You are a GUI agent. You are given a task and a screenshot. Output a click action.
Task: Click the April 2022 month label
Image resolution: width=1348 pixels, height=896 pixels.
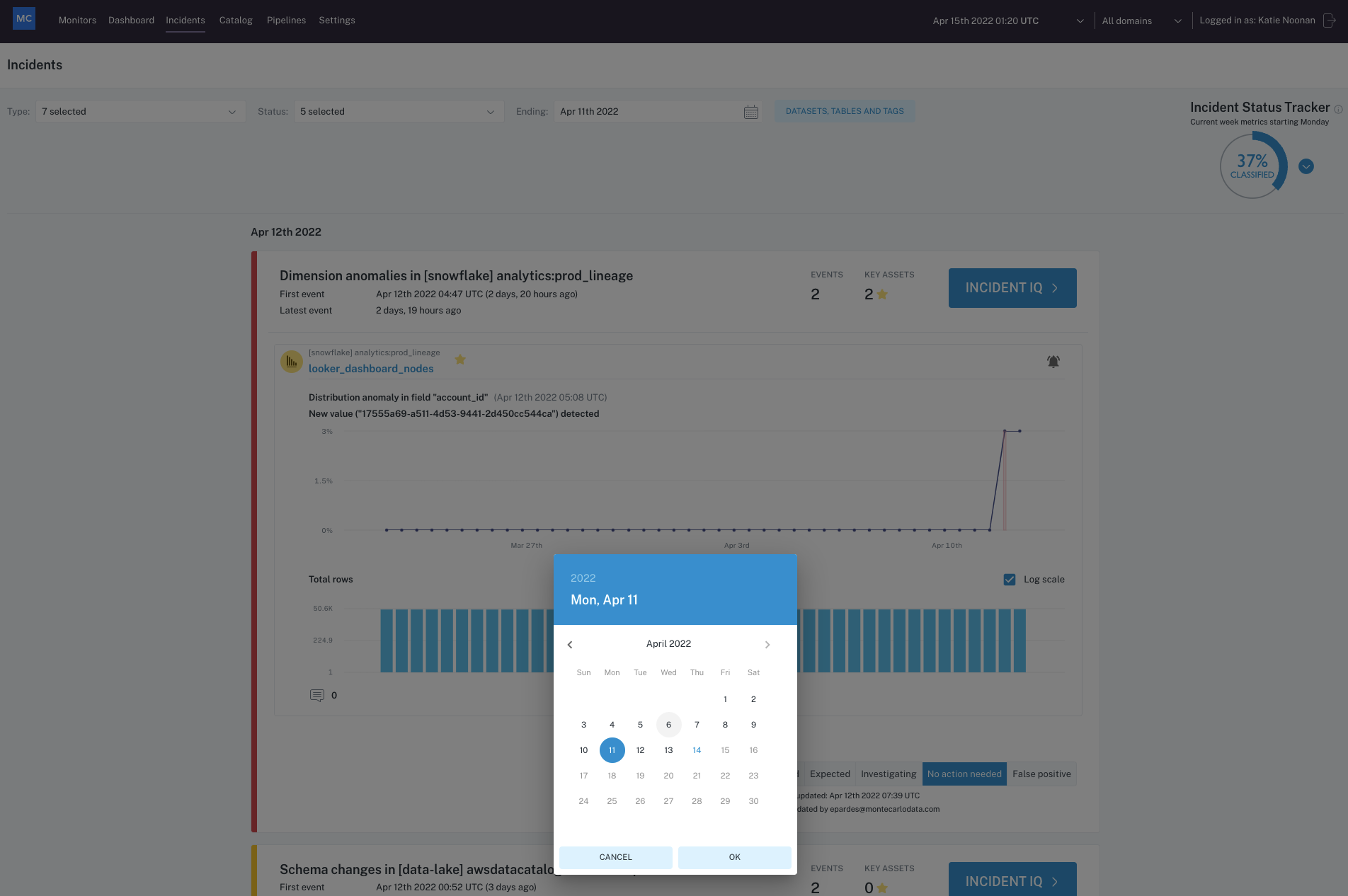668,644
